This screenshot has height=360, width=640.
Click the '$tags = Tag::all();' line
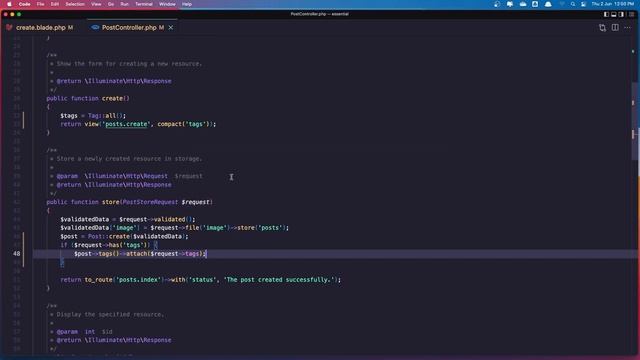(93, 116)
